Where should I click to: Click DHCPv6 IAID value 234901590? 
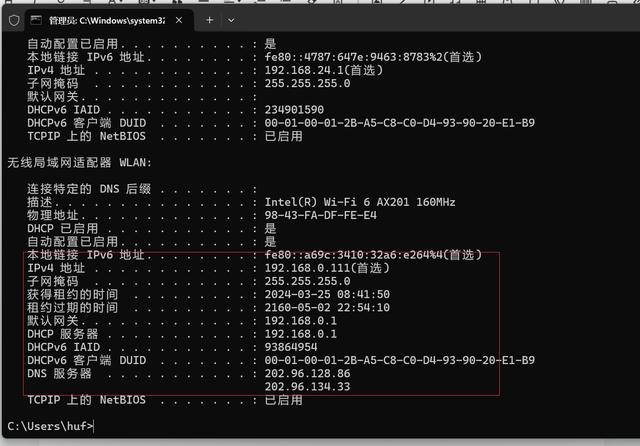coord(294,110)
